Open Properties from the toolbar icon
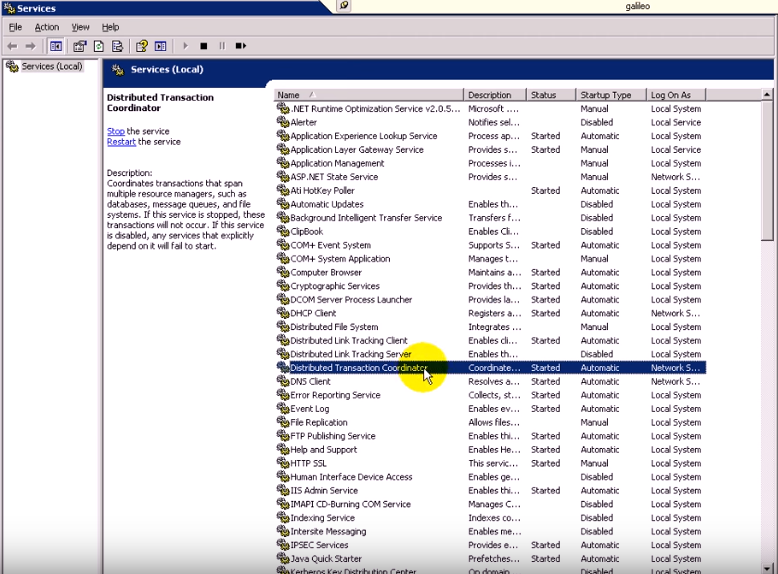Image resolution: width=778 pixels, height=574 pixels. (80, 46)
